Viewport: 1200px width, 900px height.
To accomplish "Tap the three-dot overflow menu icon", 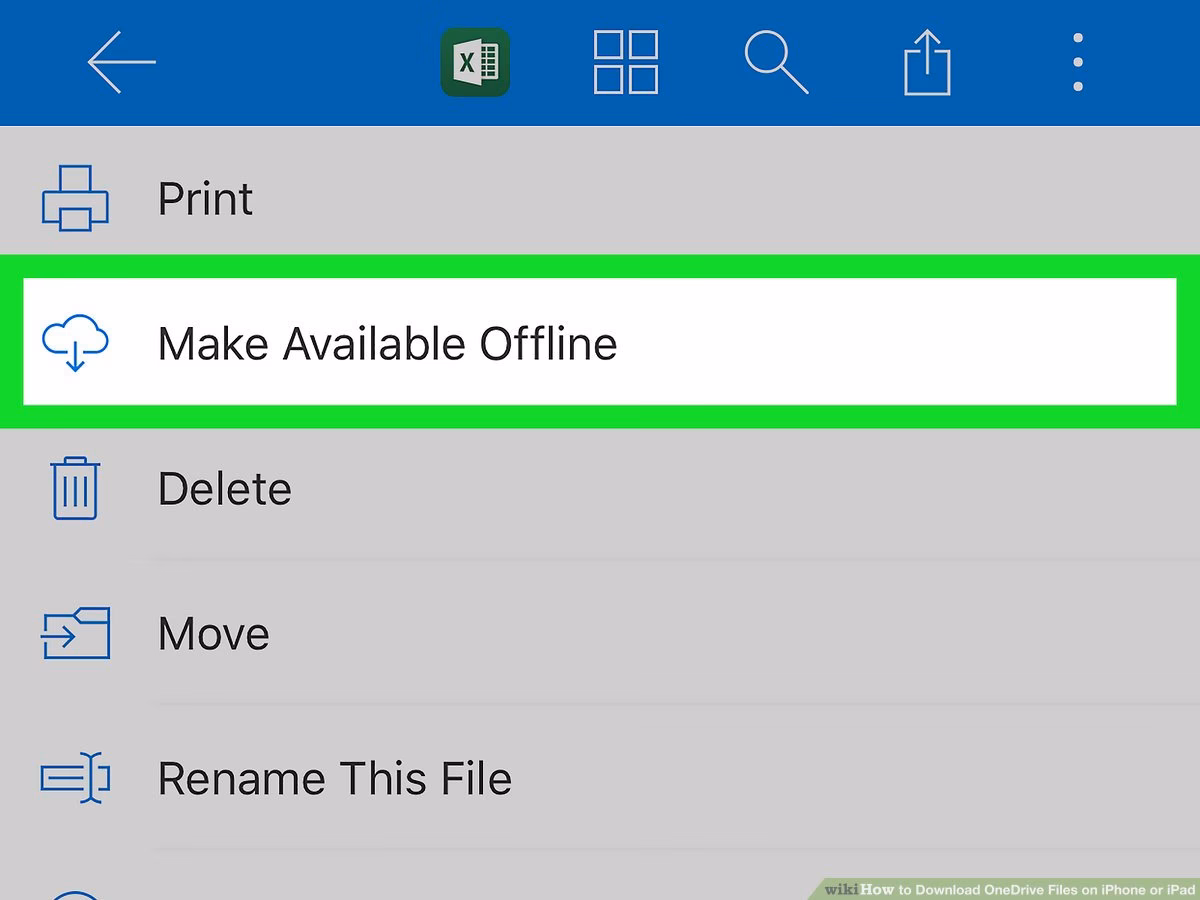I will coord(1077,60).
